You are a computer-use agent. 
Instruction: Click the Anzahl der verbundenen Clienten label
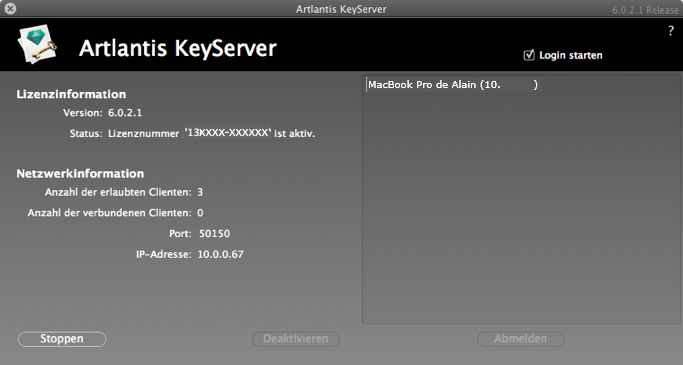coord(109,213)
